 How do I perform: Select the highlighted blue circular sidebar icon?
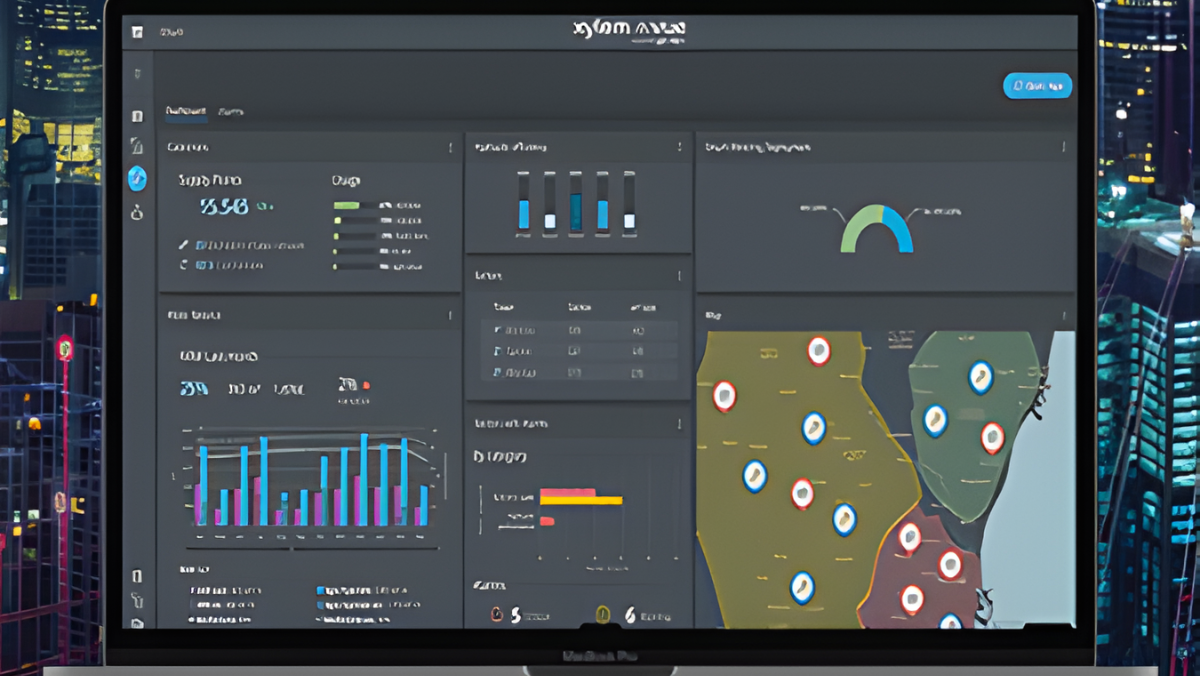[x=137, y=179]
